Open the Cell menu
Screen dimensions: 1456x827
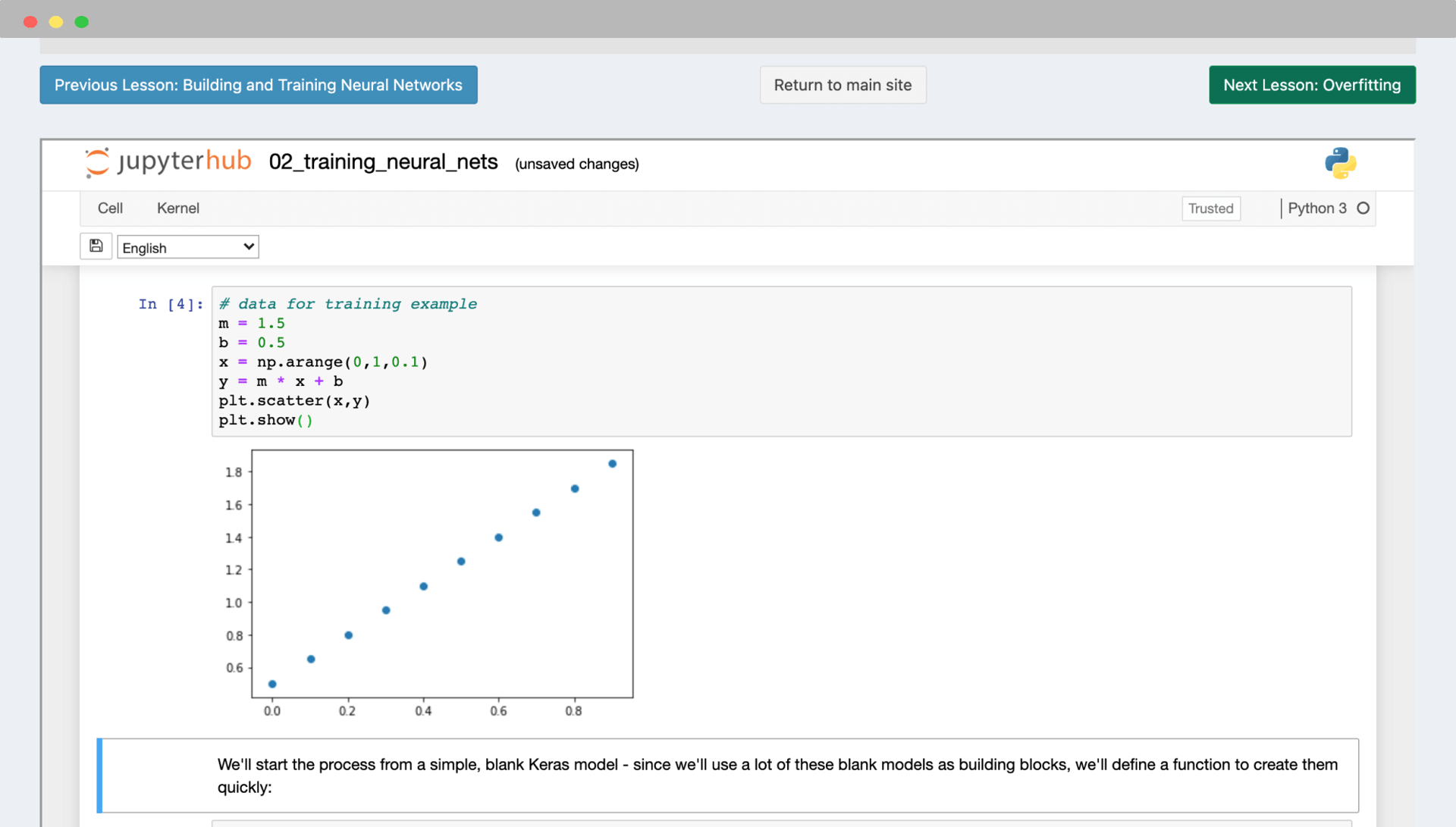[110, 208]
